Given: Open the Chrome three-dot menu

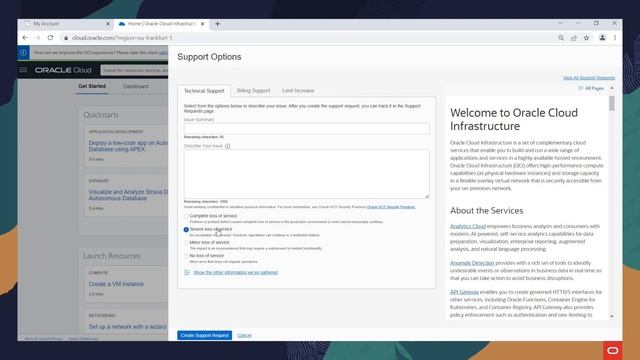Looking at the screenshot, I should [615, 38].
